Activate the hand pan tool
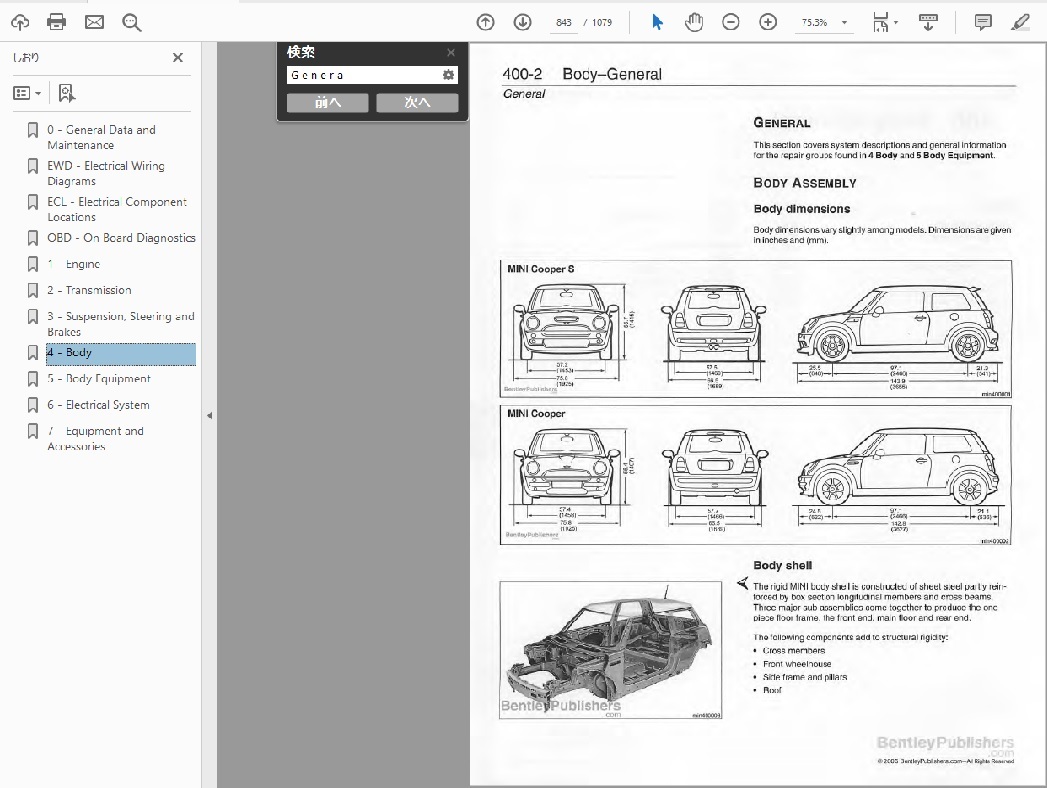 click(x=694, y=22)
